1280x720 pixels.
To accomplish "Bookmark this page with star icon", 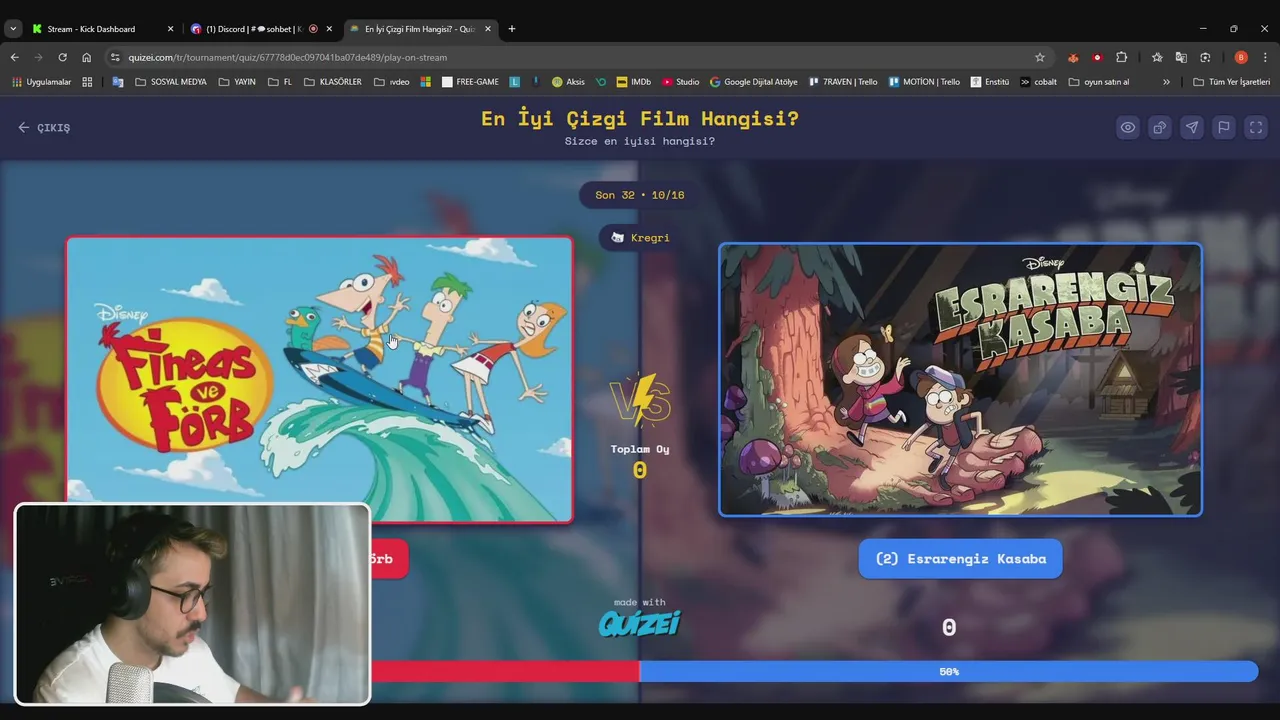I will (x=1039, y=57).
